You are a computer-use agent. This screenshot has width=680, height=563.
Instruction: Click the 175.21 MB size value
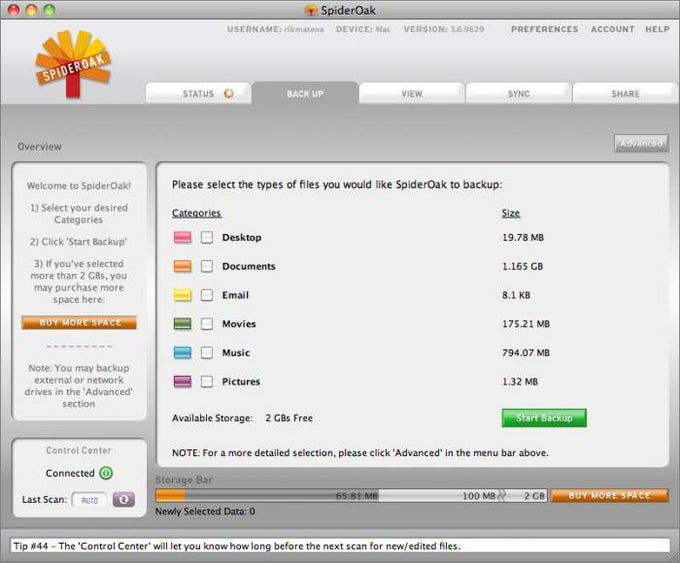(526, 324)
